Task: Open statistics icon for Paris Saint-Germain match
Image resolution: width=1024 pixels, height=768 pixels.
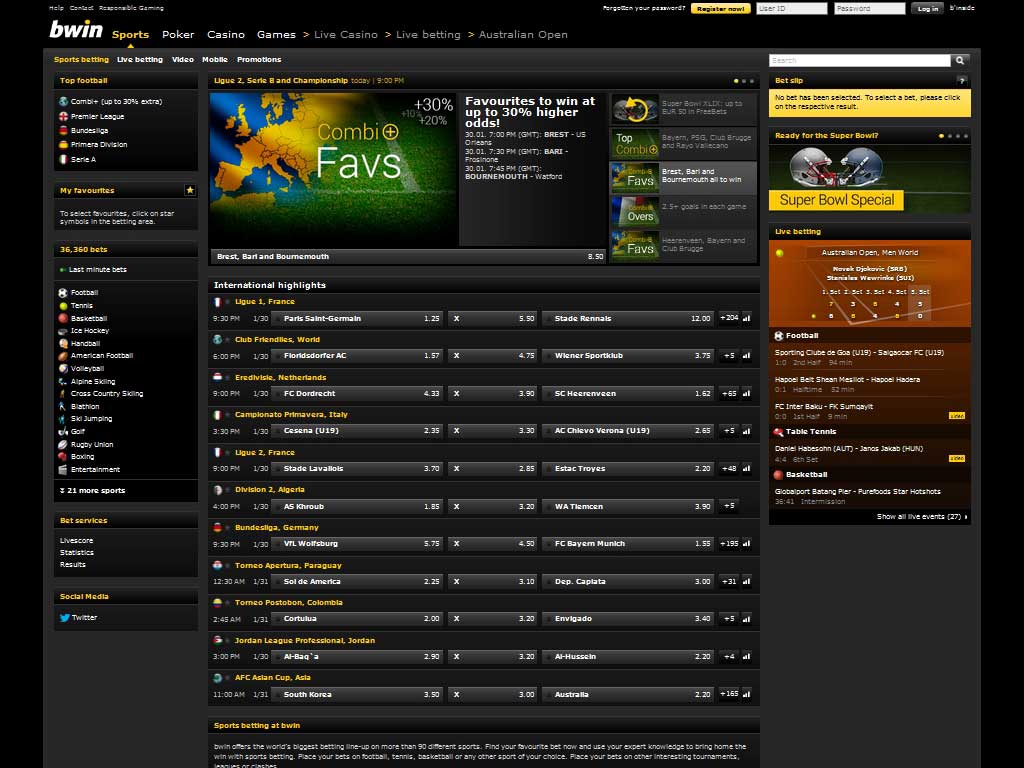Action: [x=746, y=319]
